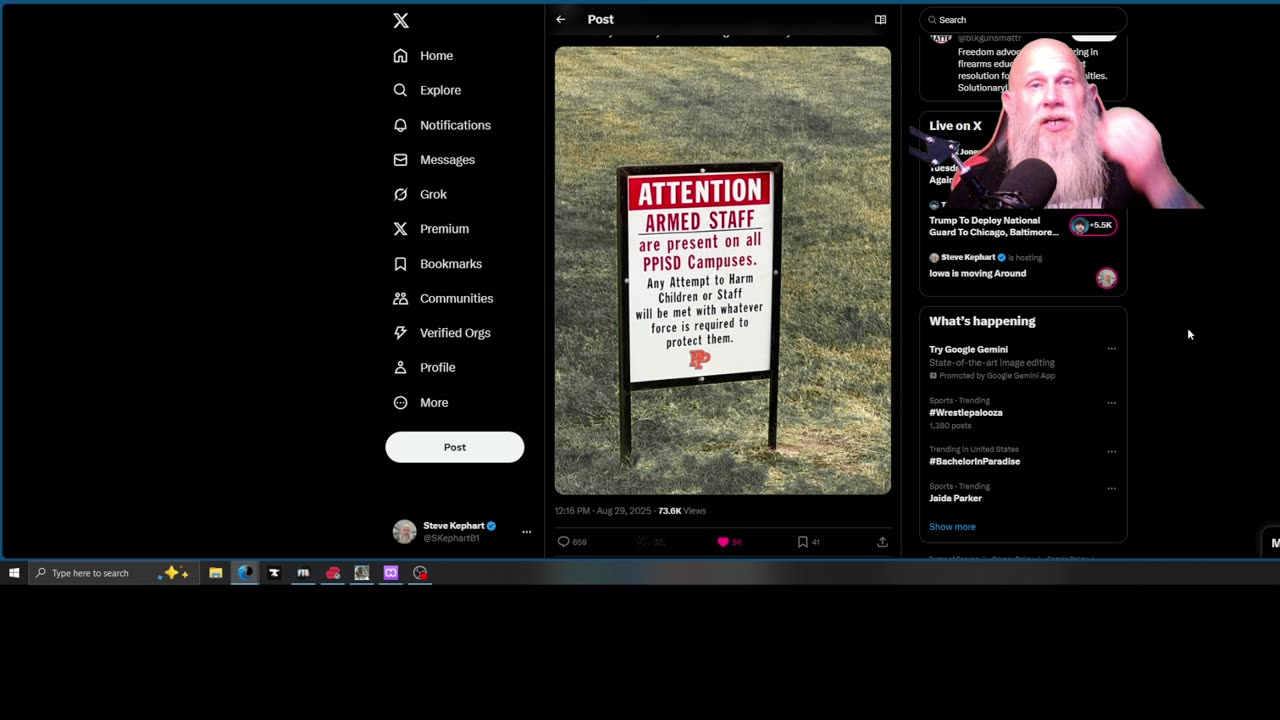Open the #BachelorInParadise trend
Screen dimensions: 1280x720
point(975,461)
